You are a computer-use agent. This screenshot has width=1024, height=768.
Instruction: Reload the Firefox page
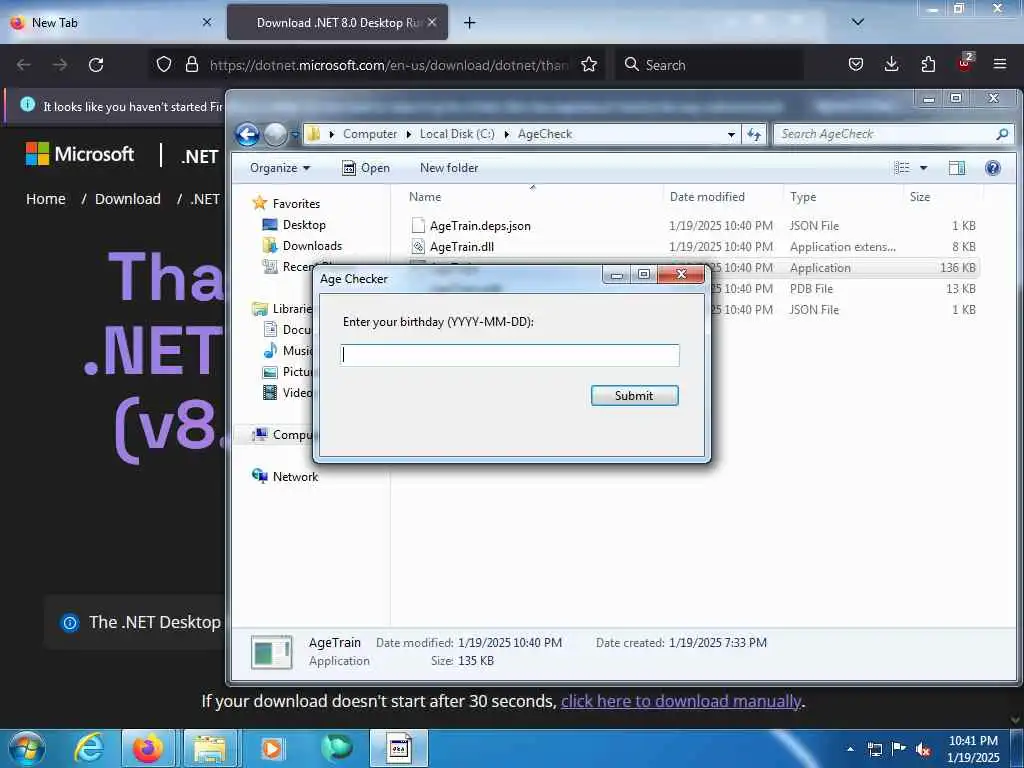[x=96, y=65]
